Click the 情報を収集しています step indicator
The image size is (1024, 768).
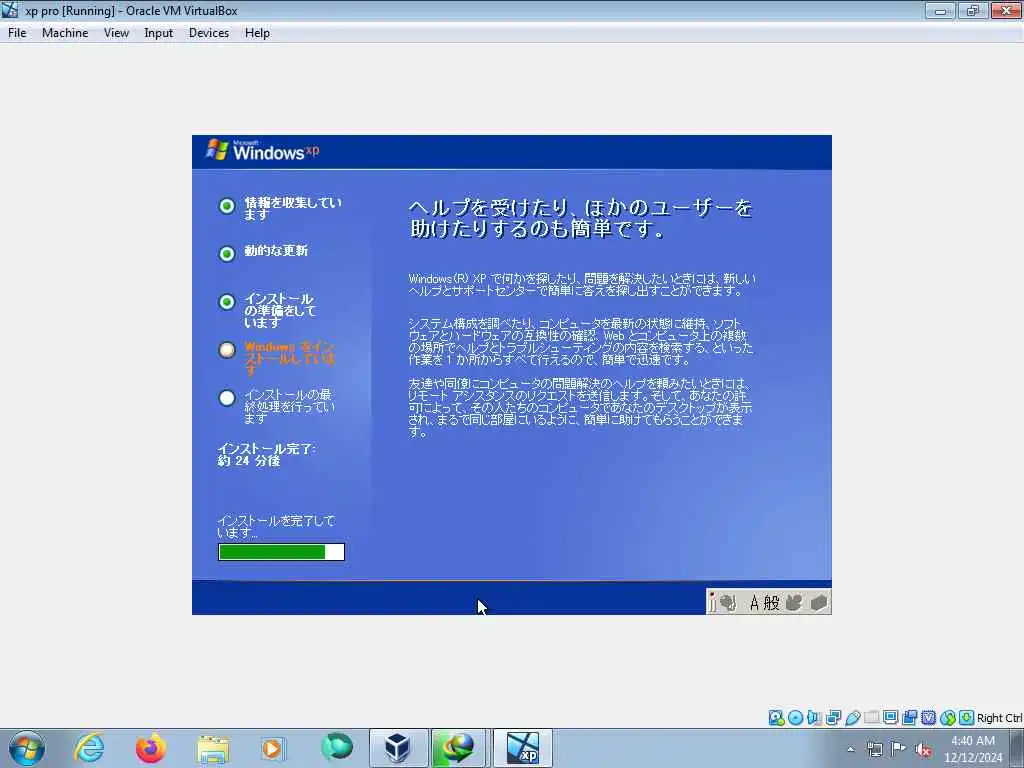pyautogui.click(x=227, y=206)
